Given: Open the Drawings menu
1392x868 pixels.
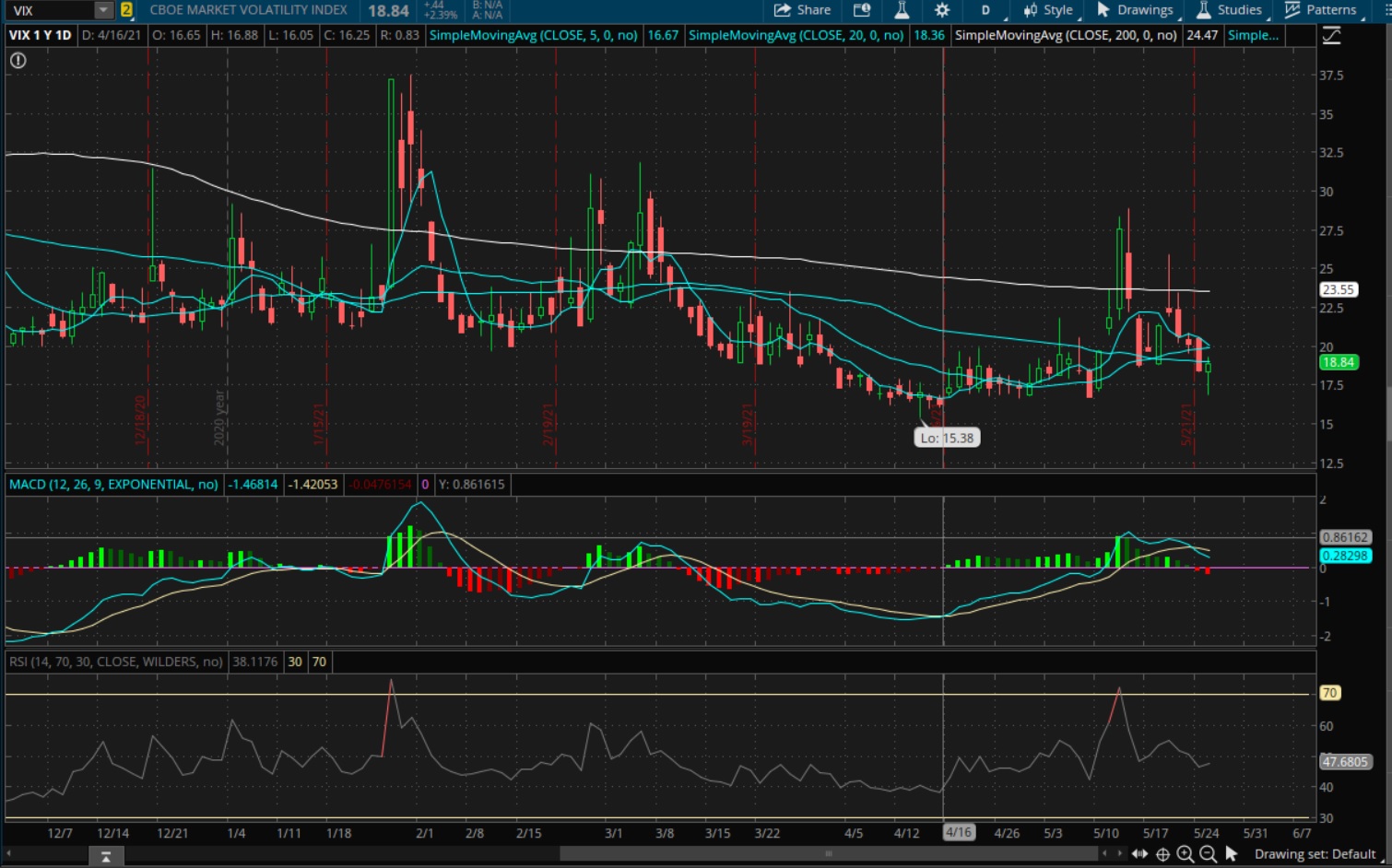Looking at the screenshot, I should pos(1135,10).
